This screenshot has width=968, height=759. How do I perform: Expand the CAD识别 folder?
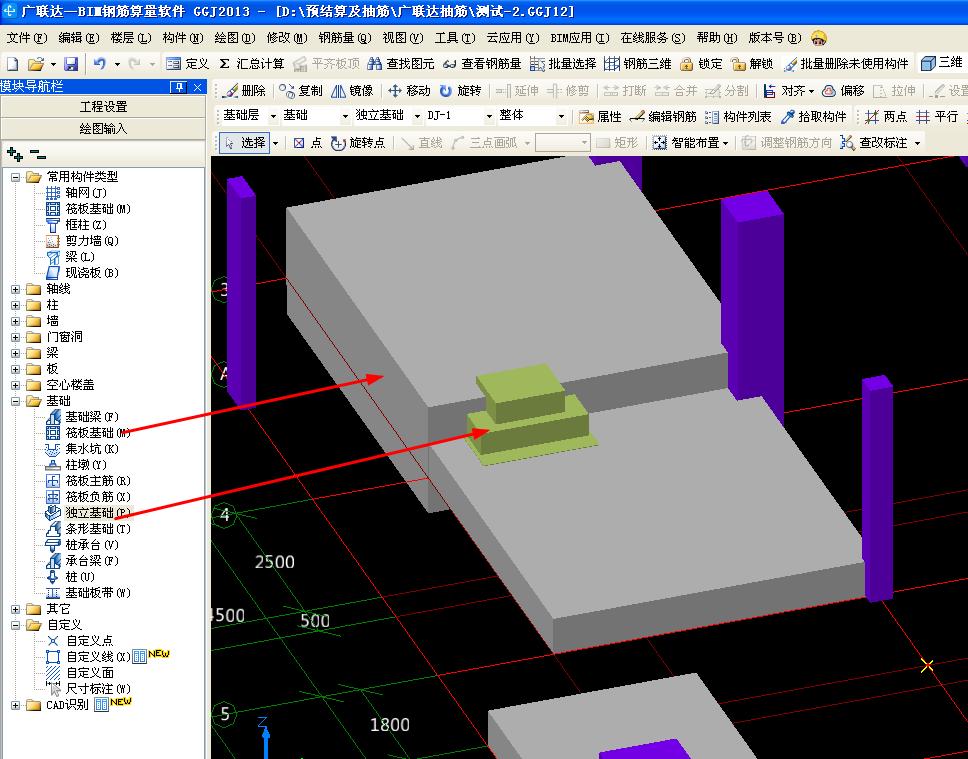(15, 705)
